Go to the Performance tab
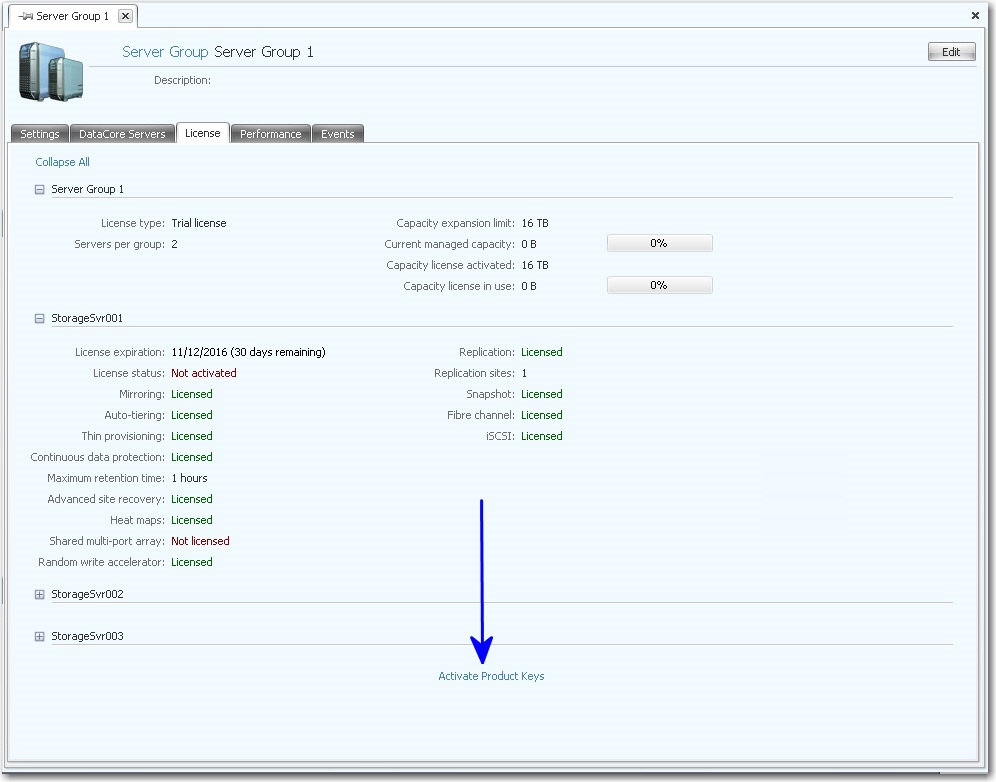The image size is (996, 782). point(270,134)
